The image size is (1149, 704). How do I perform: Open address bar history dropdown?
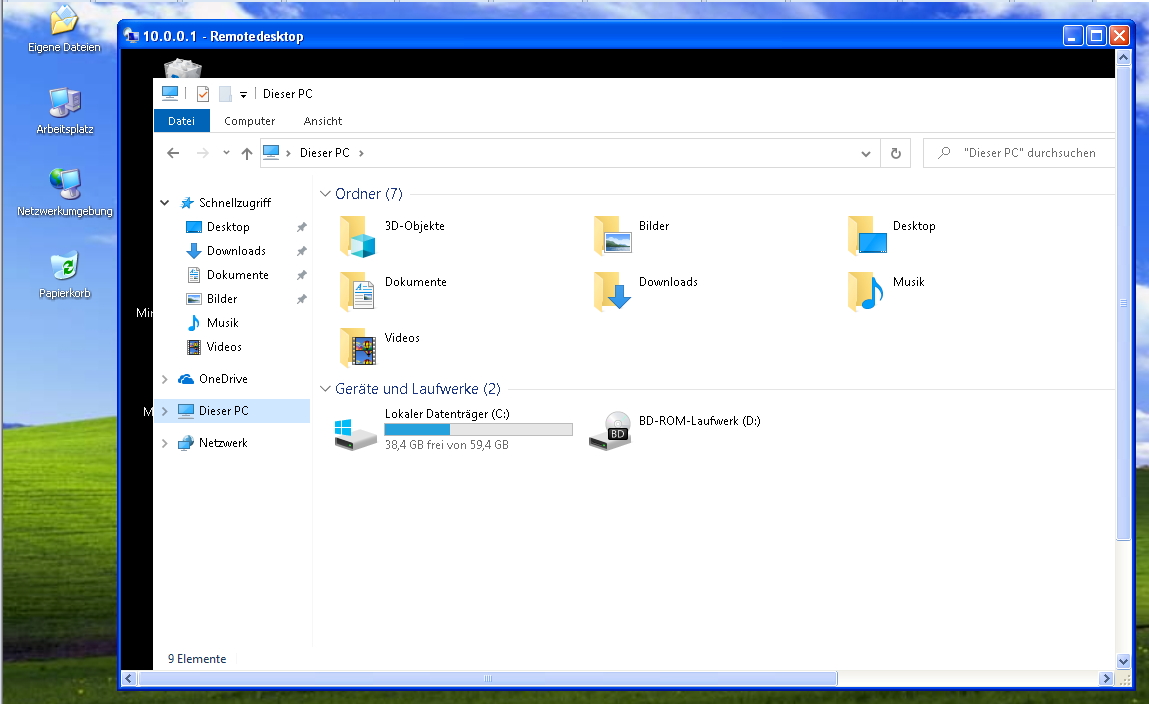[865, 153]
